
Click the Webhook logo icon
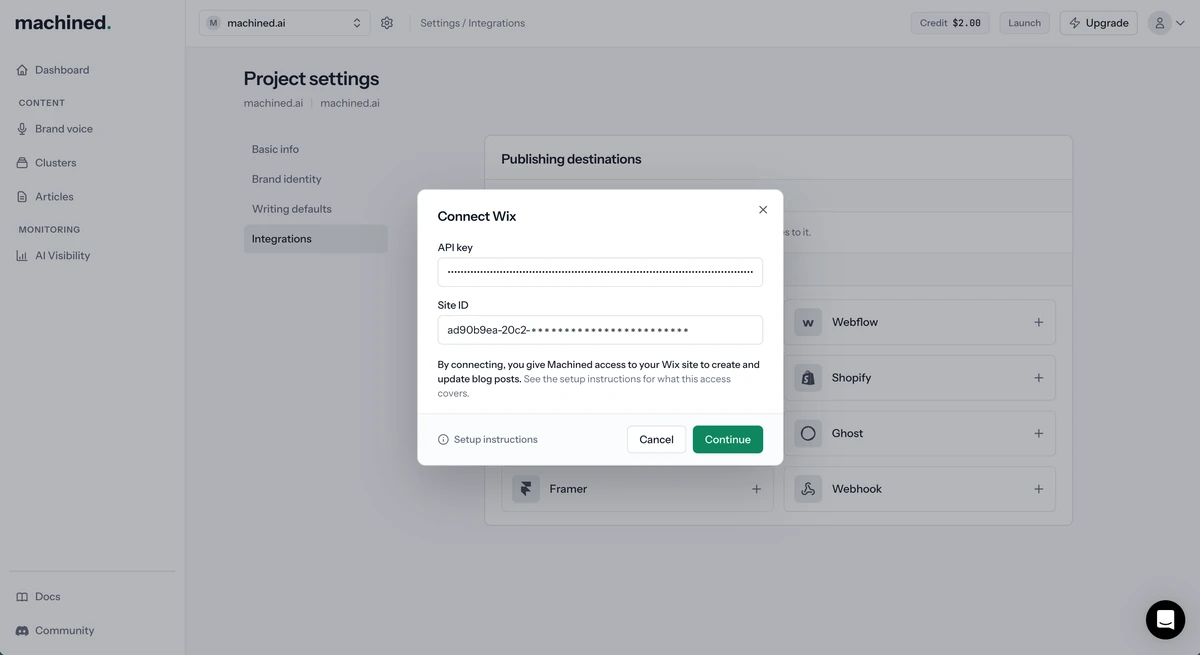[x=808, y=489]
